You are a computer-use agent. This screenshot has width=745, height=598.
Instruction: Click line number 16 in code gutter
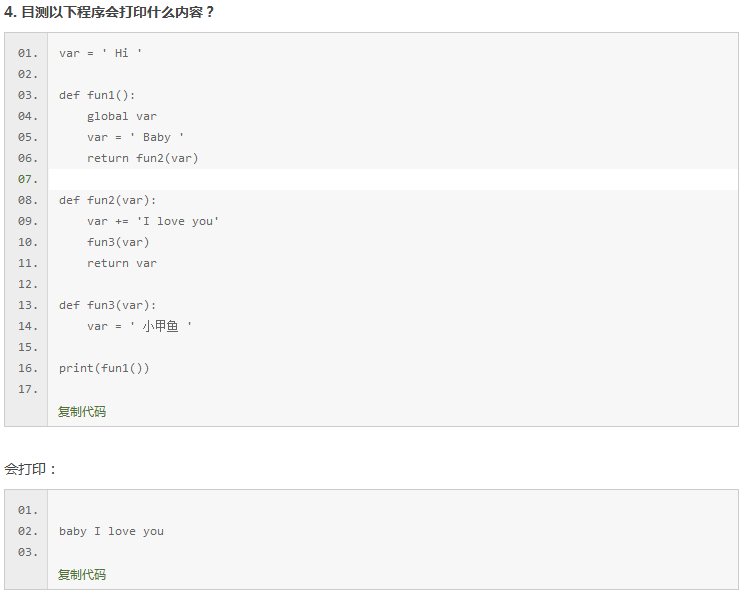click(x=28, y=368)
